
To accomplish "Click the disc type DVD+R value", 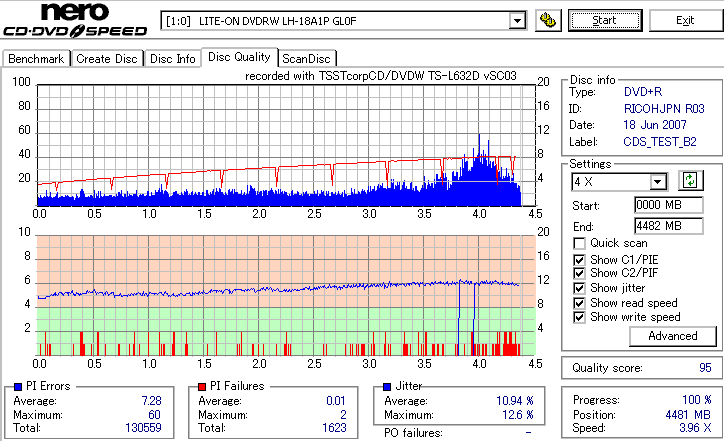I will [643, 92].
